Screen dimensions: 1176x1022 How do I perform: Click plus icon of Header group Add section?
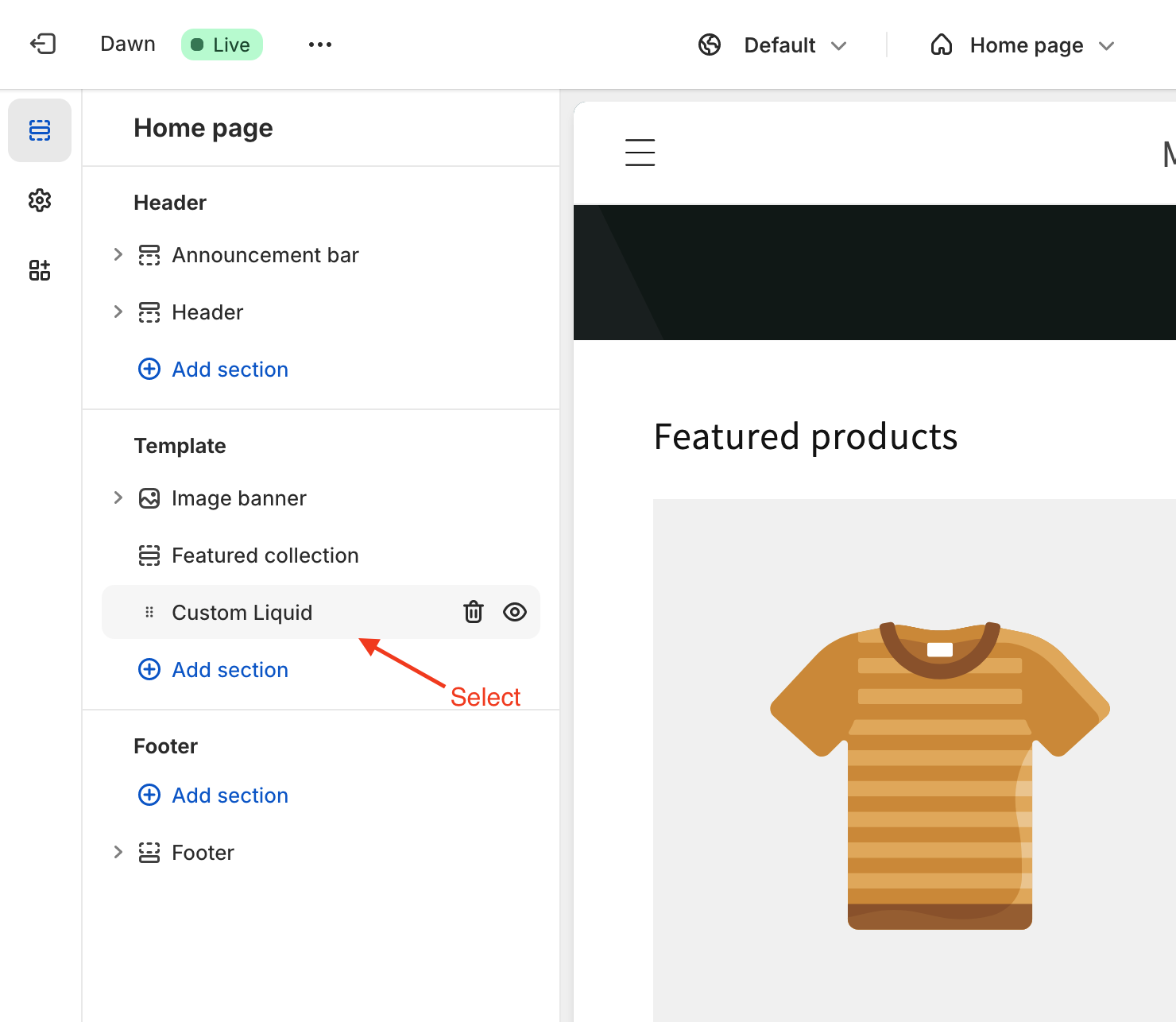tap(149, 369)
